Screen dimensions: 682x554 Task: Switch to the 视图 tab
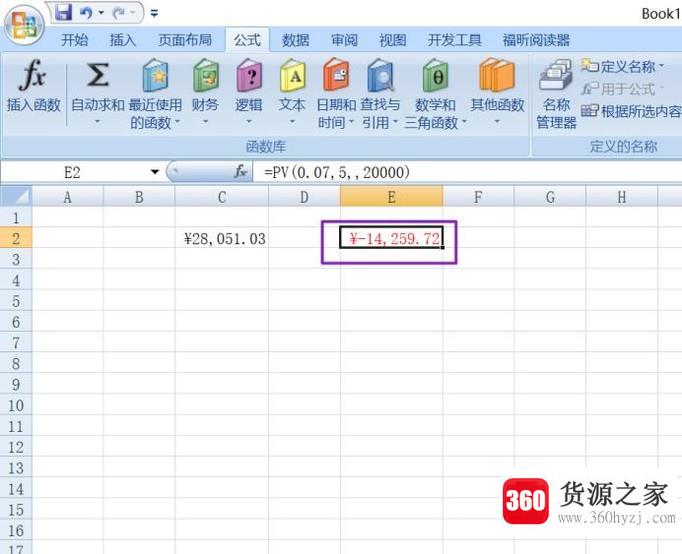click(393, 40)
